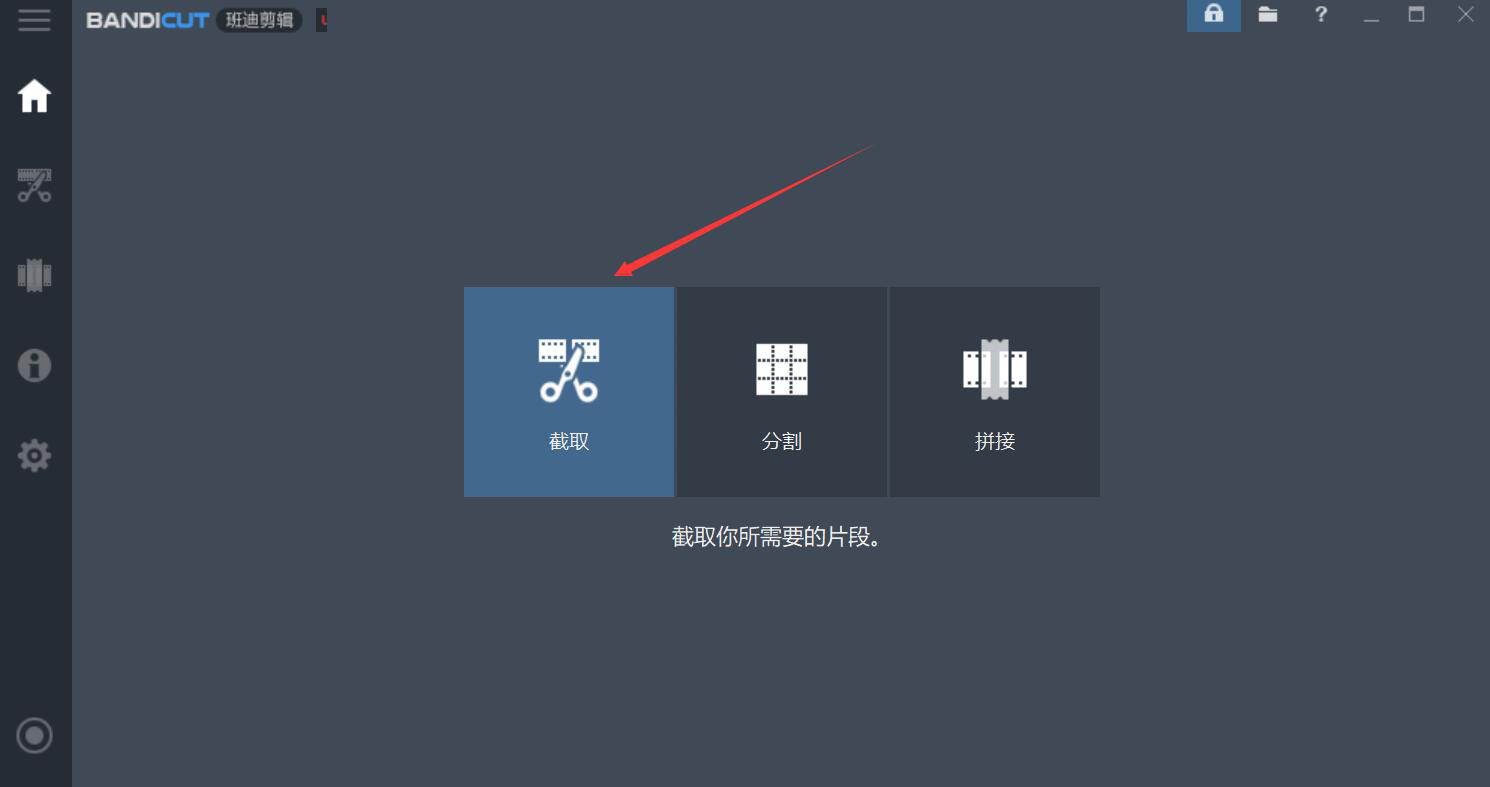
Task: Minimize the Bandicut window
Action: coord(1371,15)
